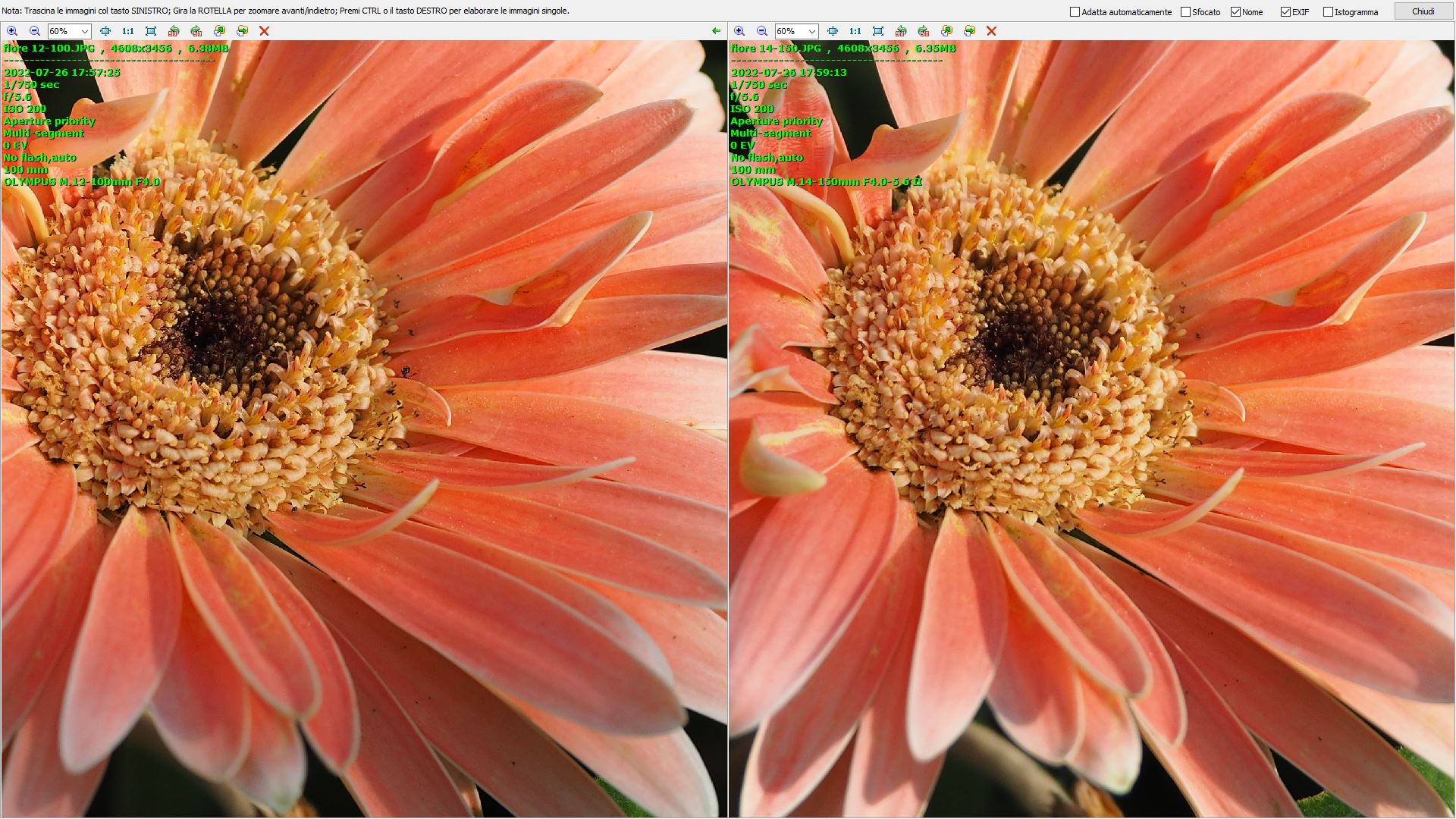
Task: Copy the right image to a folder
Action: [x=946, y=31]
